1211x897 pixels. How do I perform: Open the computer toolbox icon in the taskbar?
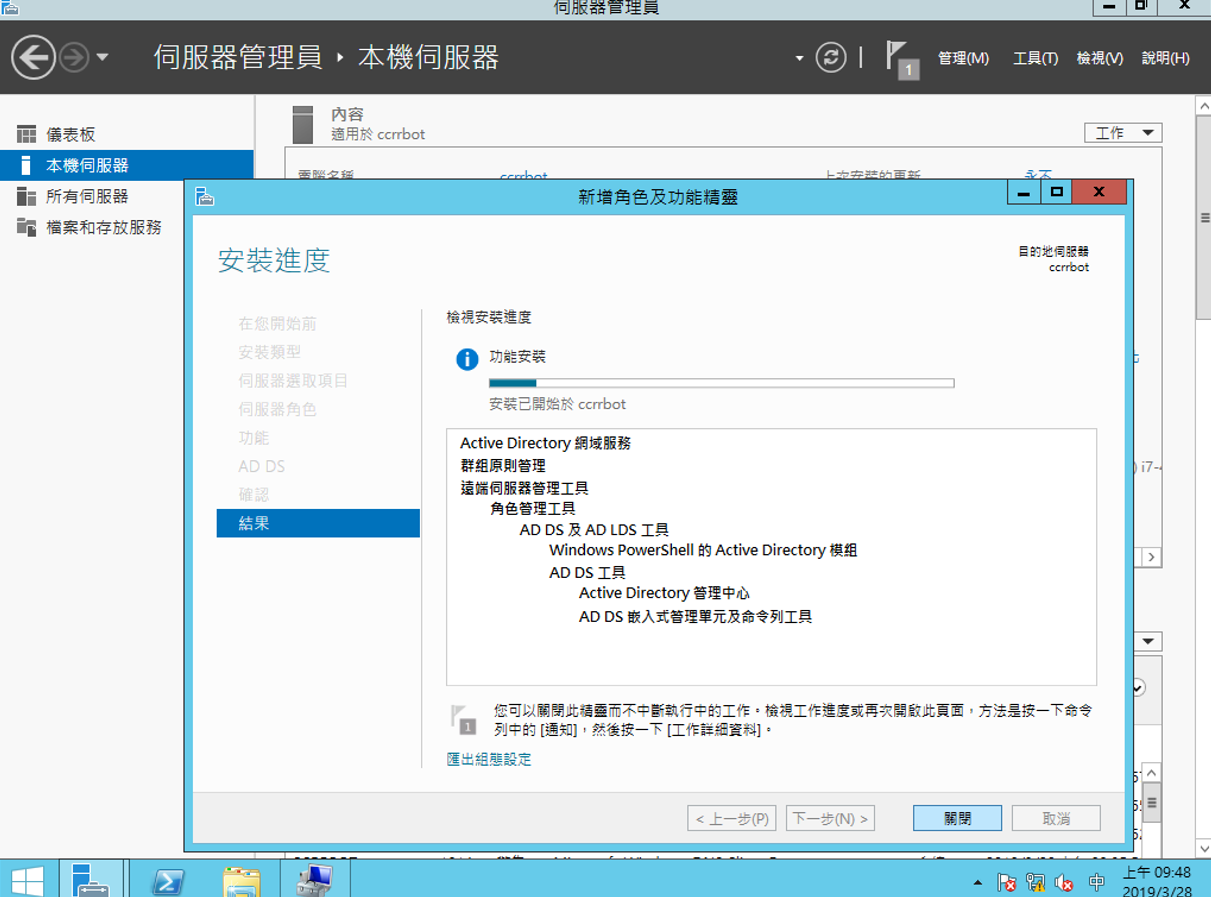314,881
